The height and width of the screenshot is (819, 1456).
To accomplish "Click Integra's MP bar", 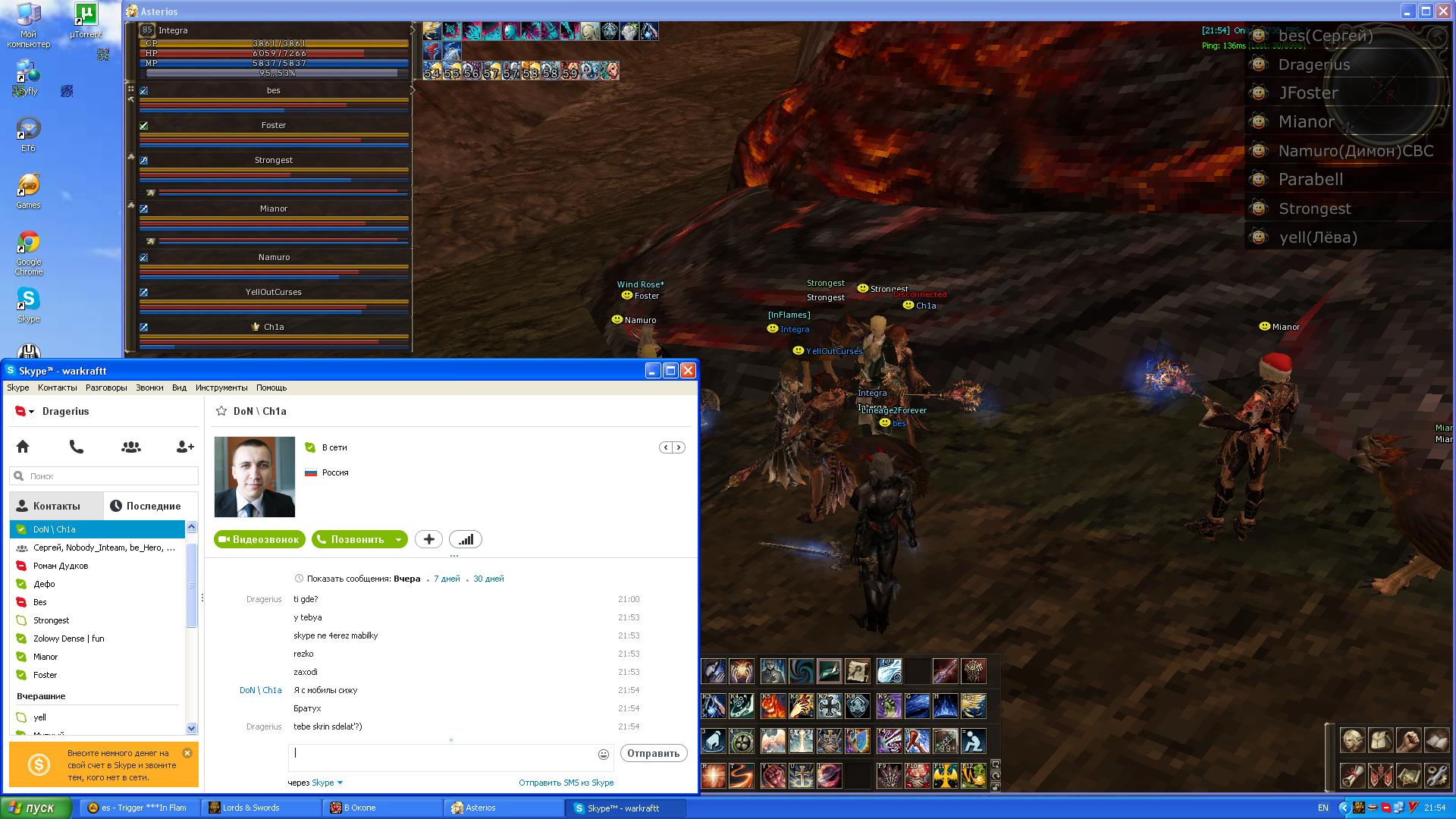I will (274, 64).
